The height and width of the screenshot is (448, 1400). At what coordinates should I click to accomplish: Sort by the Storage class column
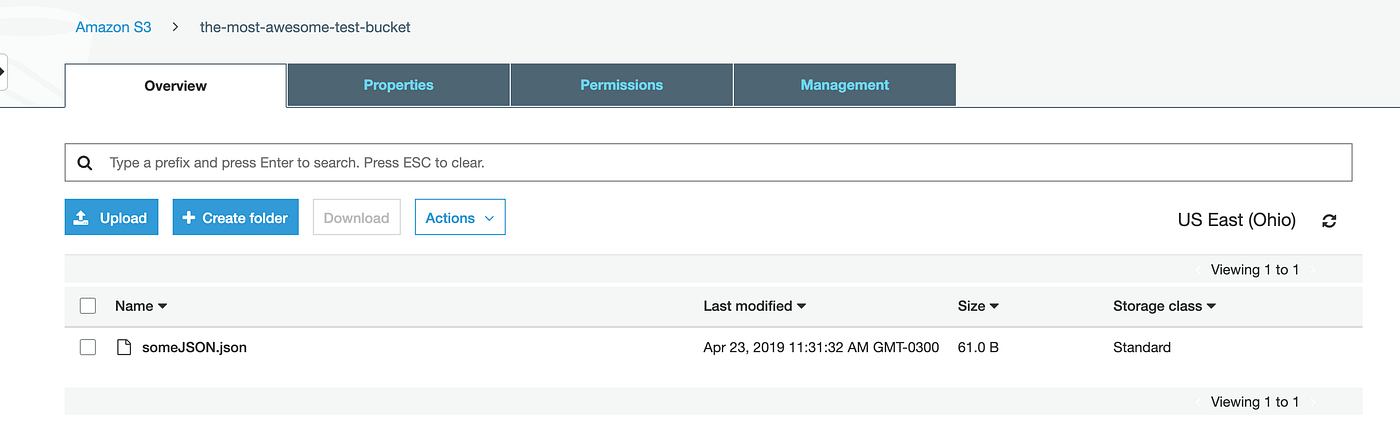(1164, 306)
